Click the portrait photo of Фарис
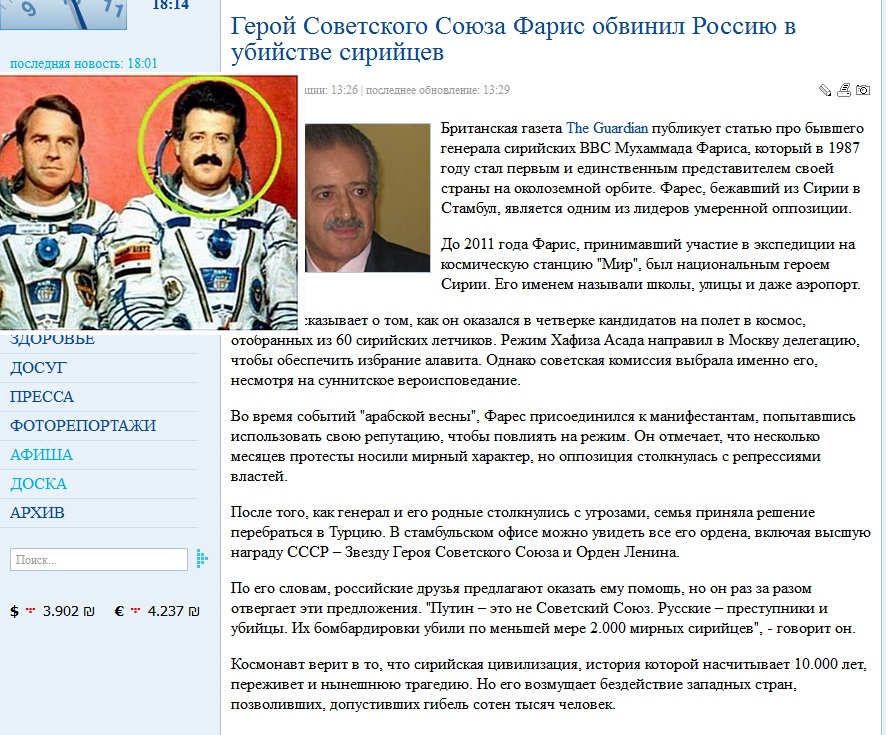886x735 pixels. click(x=367, y=198)
